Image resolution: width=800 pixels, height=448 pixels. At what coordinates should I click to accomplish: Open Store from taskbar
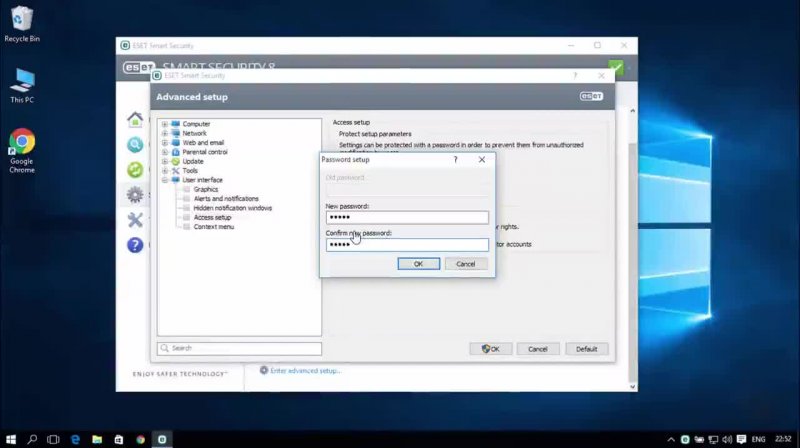(x=118, y=439)
